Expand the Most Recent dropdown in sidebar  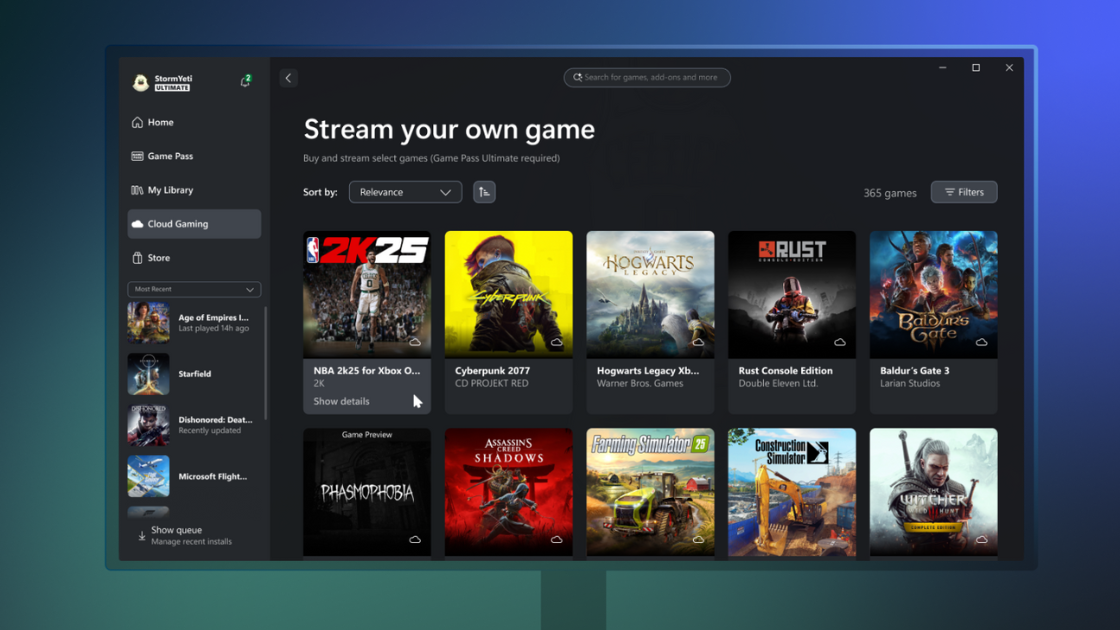coord(194,289)
